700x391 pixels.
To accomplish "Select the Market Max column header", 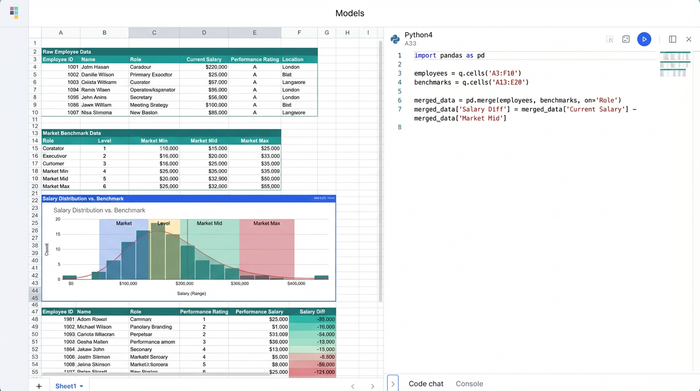I will click(x=254, y=141).
